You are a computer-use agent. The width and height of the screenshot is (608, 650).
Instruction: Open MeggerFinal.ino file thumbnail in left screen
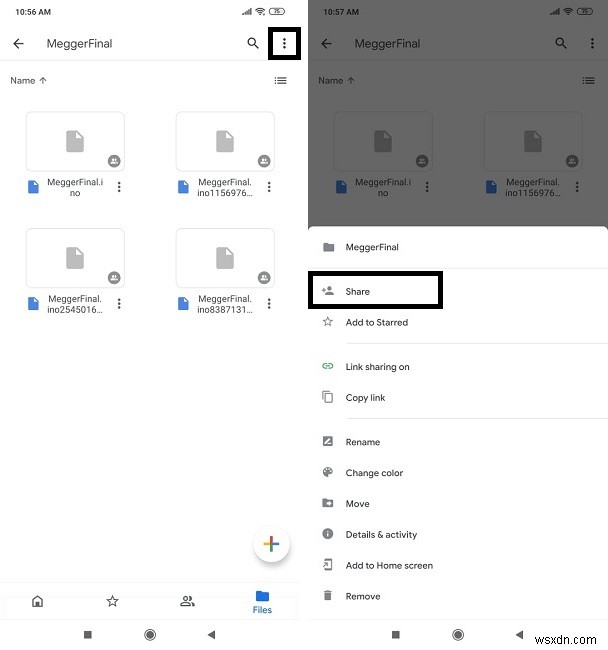click(75, 141)
